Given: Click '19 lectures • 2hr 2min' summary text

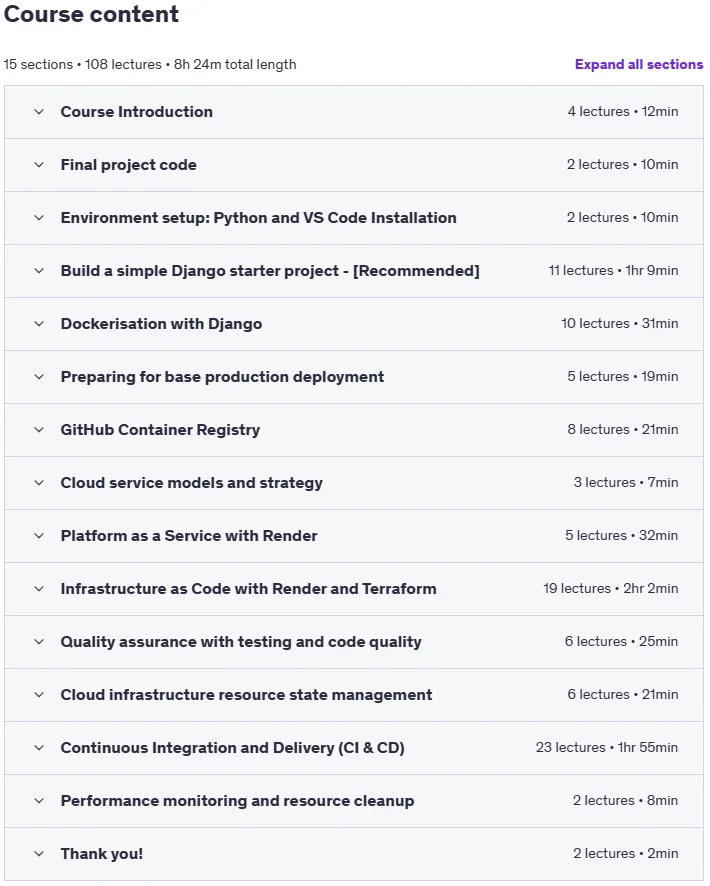Looking at the screenshot, I should click(x=611, y=589).
